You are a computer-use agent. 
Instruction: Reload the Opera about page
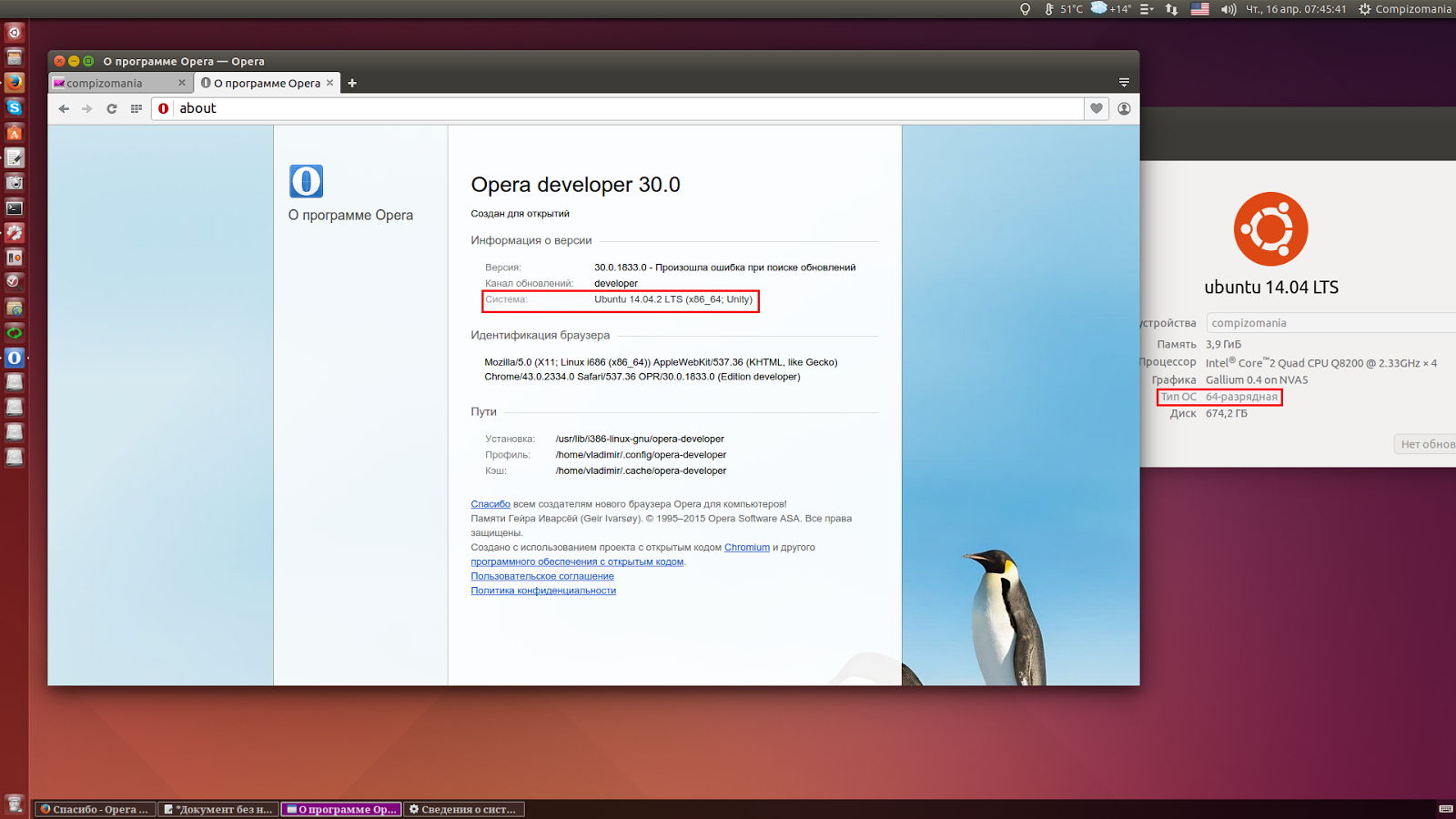[112, 108]
